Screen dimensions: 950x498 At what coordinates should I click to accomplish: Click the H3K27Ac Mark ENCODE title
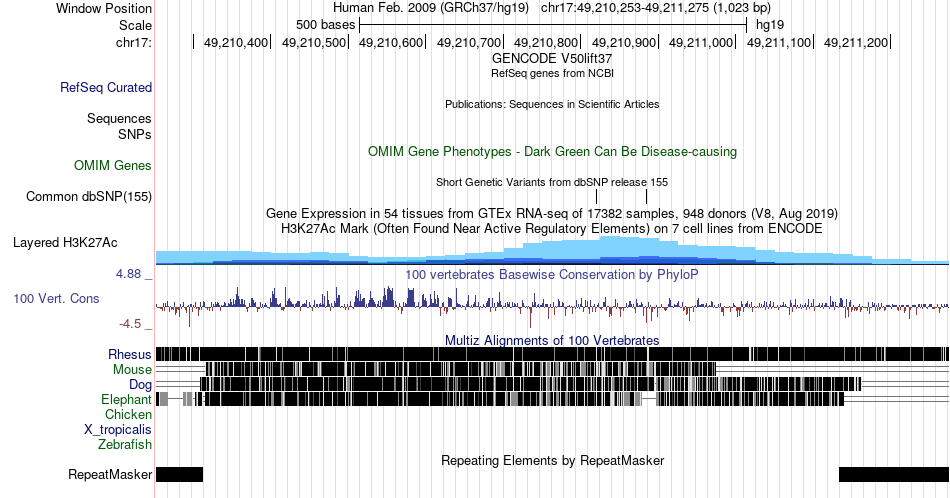pos(552,228)
